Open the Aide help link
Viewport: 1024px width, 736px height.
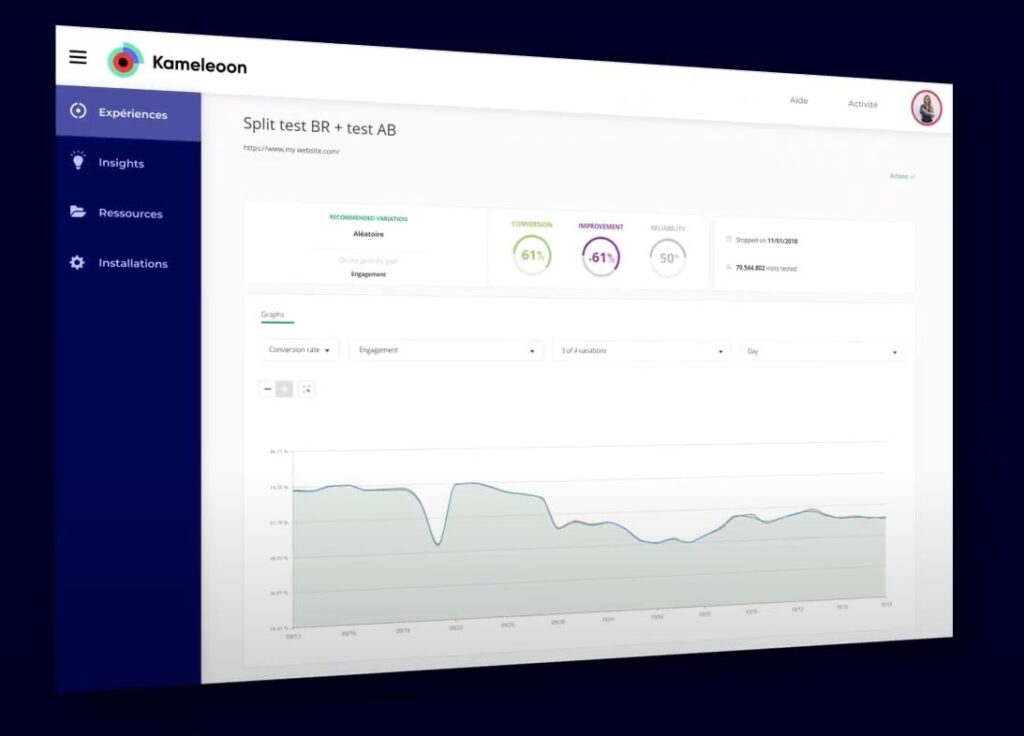click(x=799, y=101)
